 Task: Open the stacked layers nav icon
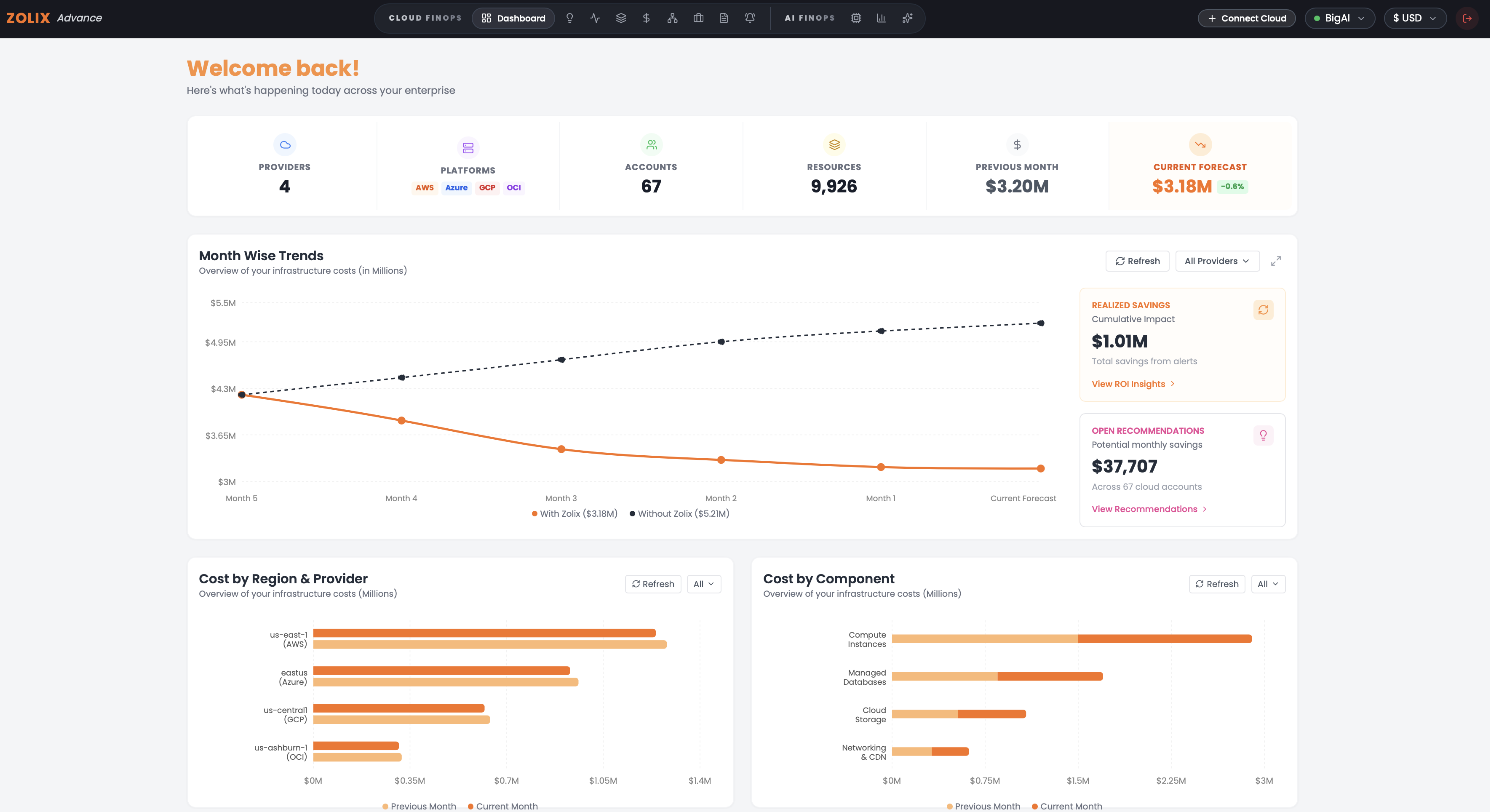(x=621, y=18)
